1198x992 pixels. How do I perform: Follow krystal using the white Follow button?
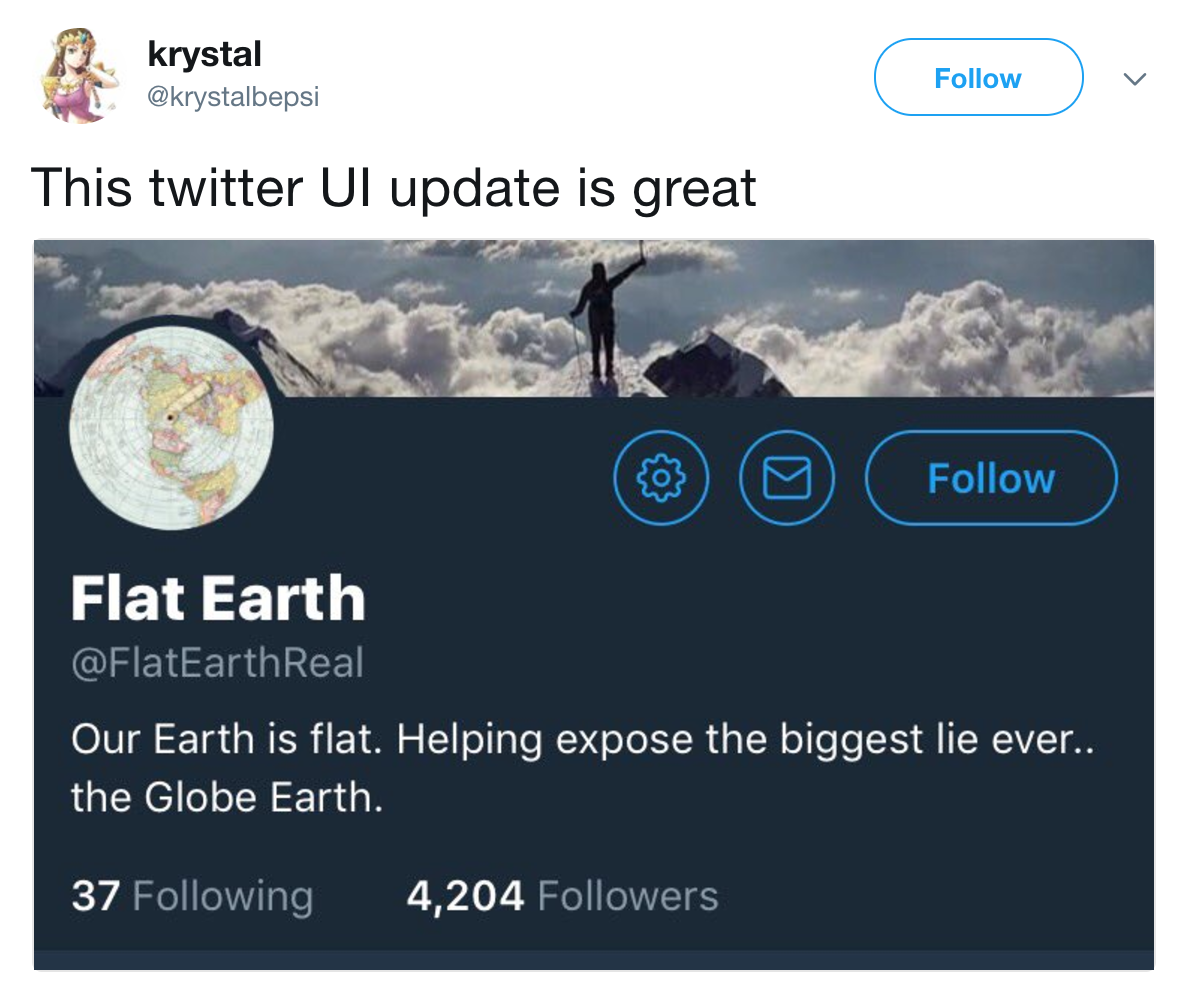[978, 78]
